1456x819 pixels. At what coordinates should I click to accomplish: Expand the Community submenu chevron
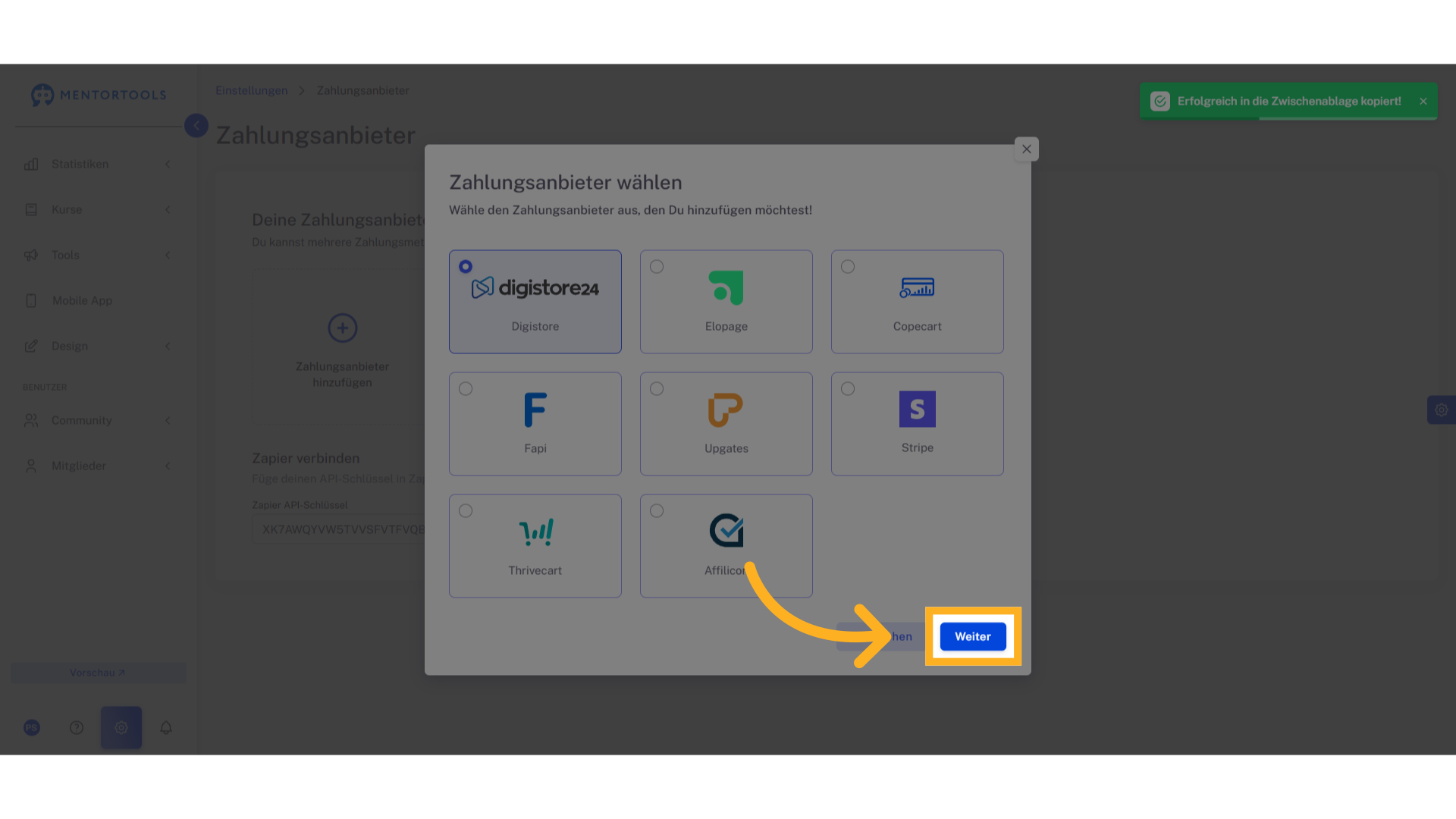click(x=168, y=420)
